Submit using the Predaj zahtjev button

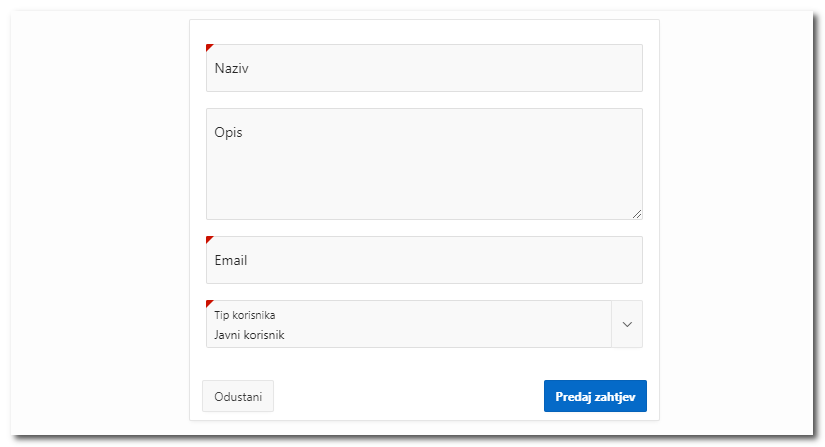tap(595, 396)
